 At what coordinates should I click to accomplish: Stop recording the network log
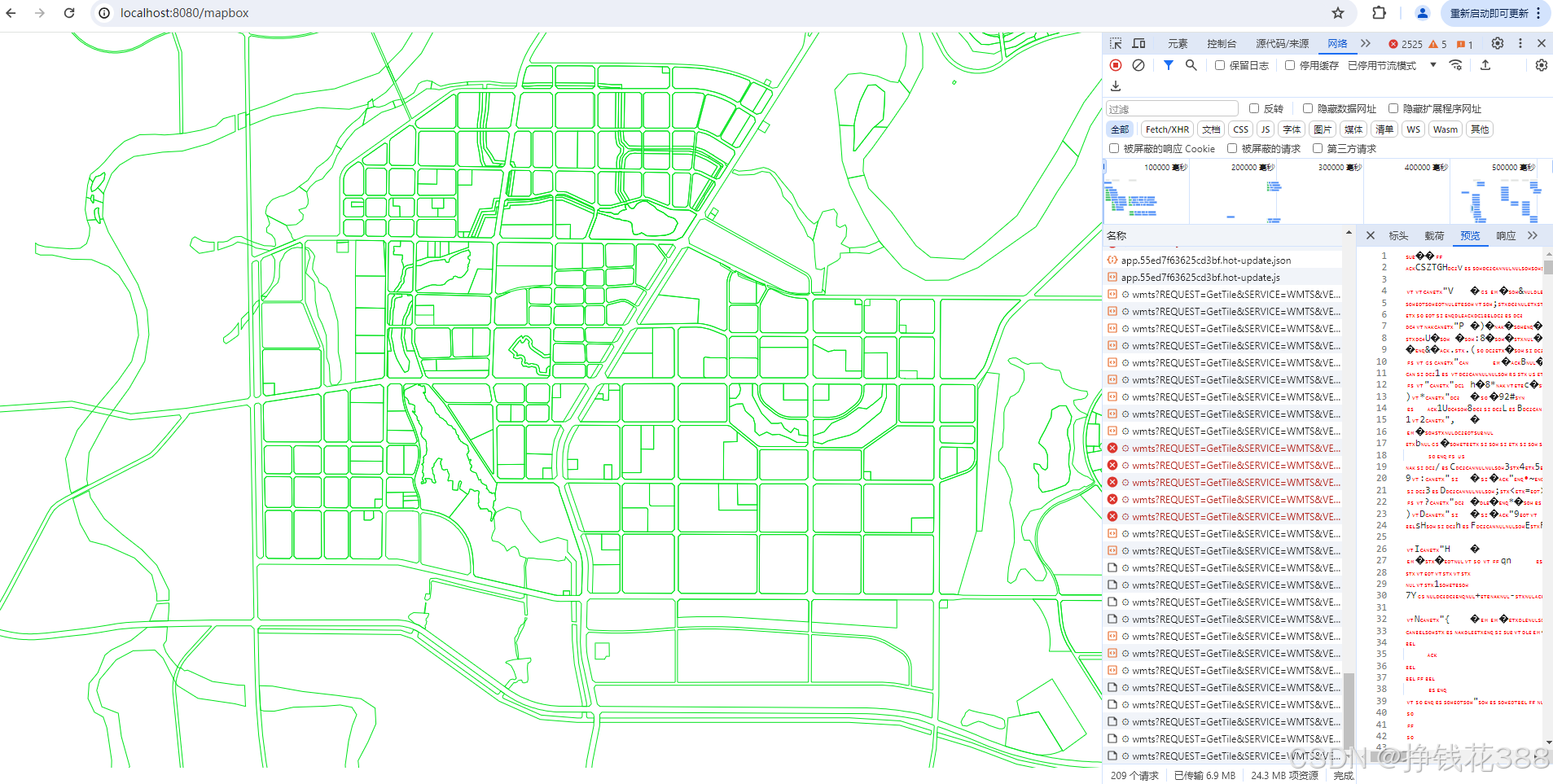coord(1115,65)
